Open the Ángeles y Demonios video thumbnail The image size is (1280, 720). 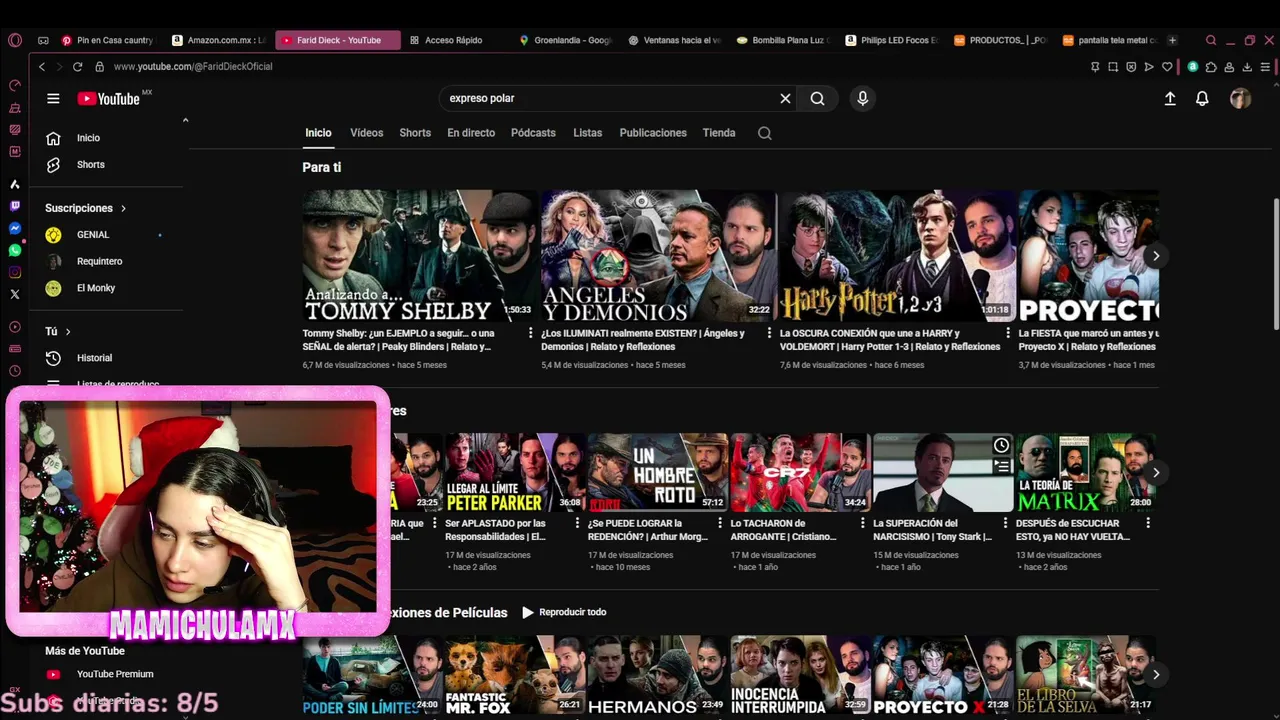658,256
